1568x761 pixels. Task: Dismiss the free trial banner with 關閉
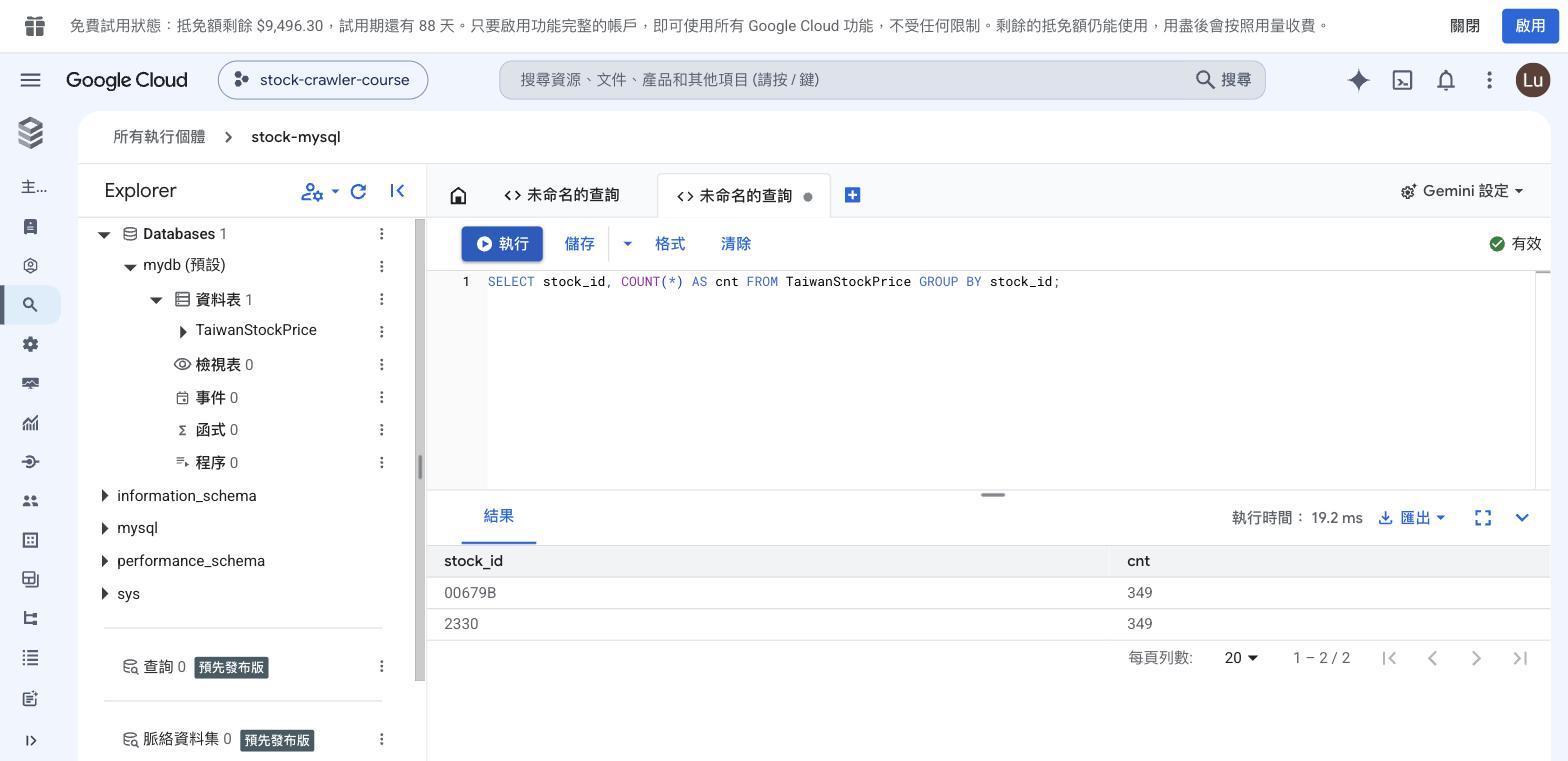coord(1465,26)
